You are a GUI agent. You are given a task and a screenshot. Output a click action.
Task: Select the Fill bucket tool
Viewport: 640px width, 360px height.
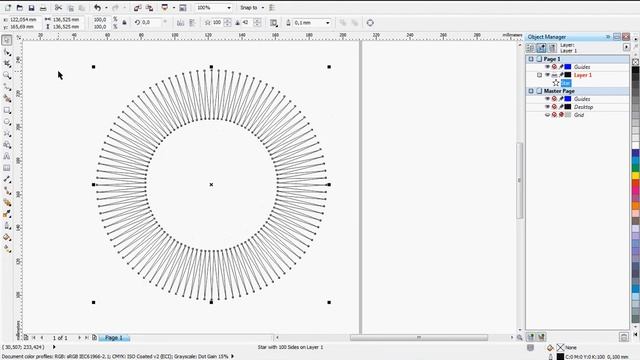tap(7, 237)
